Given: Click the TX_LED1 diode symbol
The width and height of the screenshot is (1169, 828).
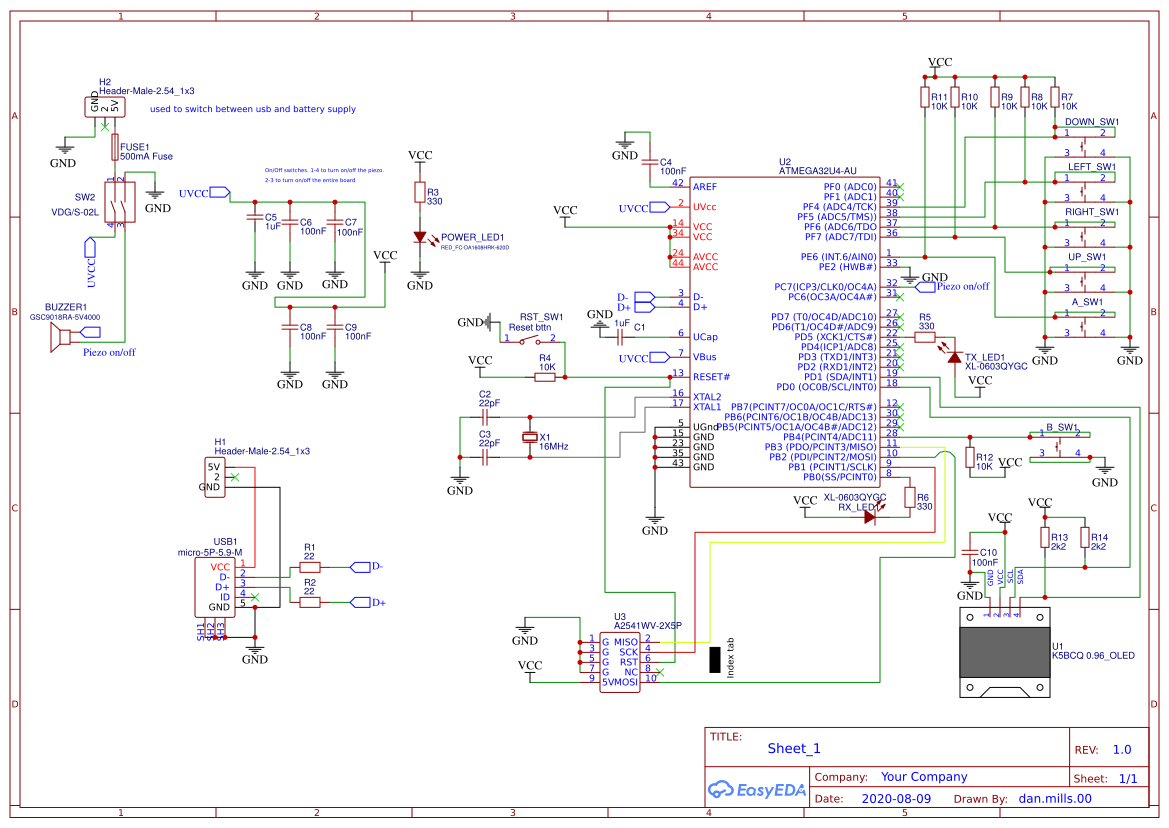Looking at the screenshot, I should point(955,357).
